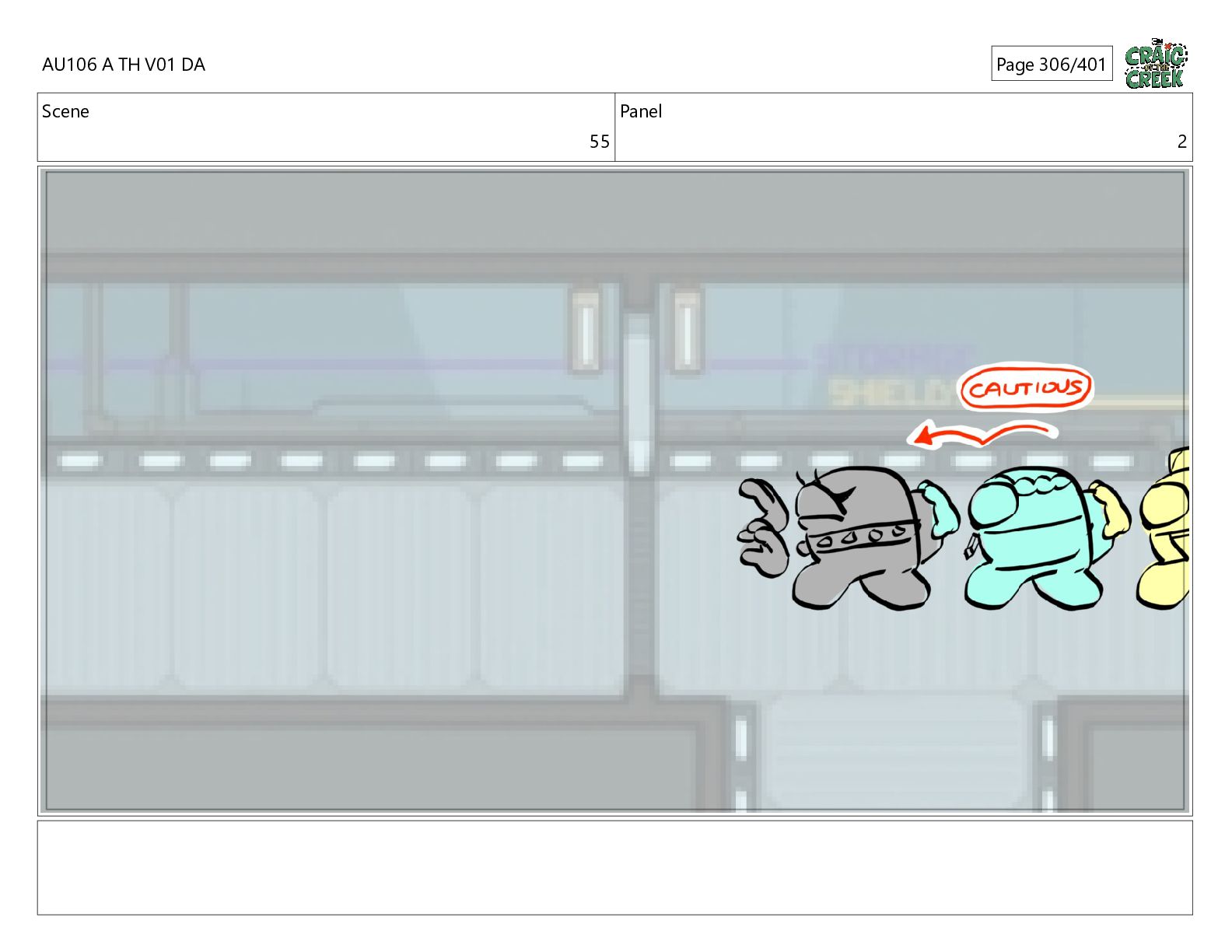Click the 'AU106 A TH V01 DA' header text
This screenshot has height=952, width=1232.
(x=124, y=65)
